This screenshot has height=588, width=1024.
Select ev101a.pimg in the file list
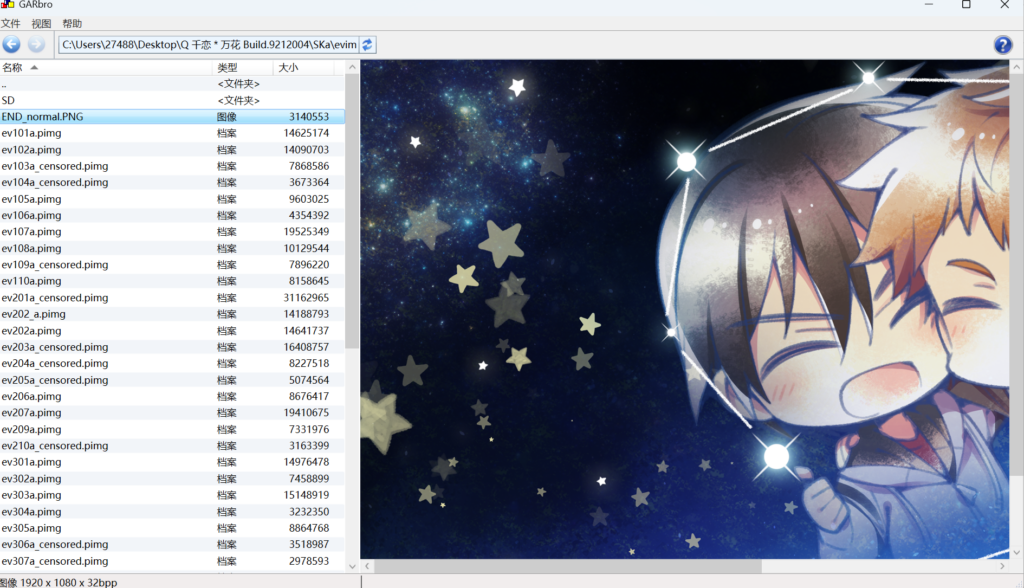click(x=32, y=133)
